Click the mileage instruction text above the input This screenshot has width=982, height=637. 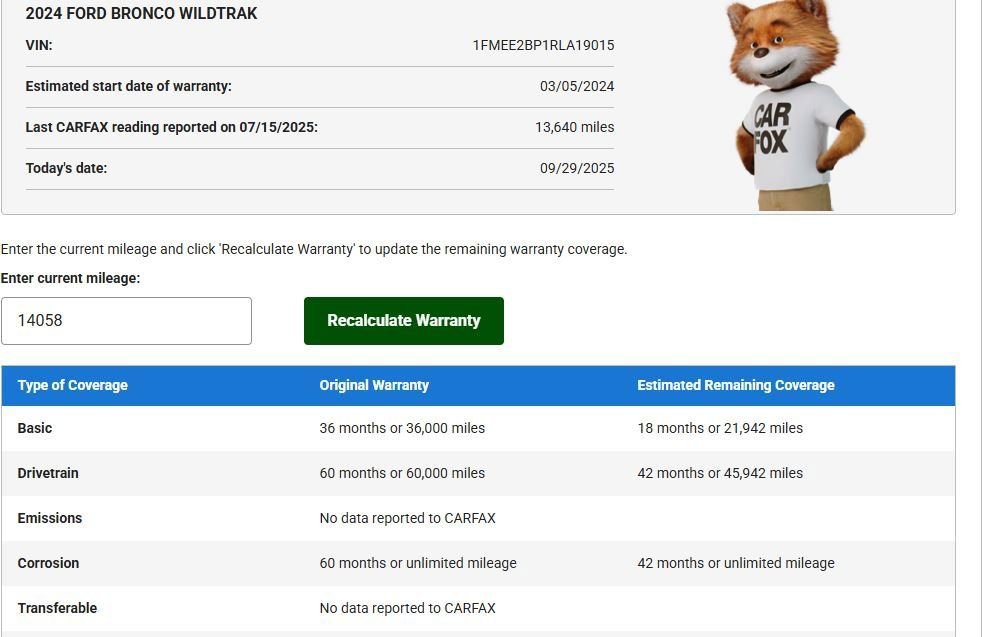(x=314, y=249)
